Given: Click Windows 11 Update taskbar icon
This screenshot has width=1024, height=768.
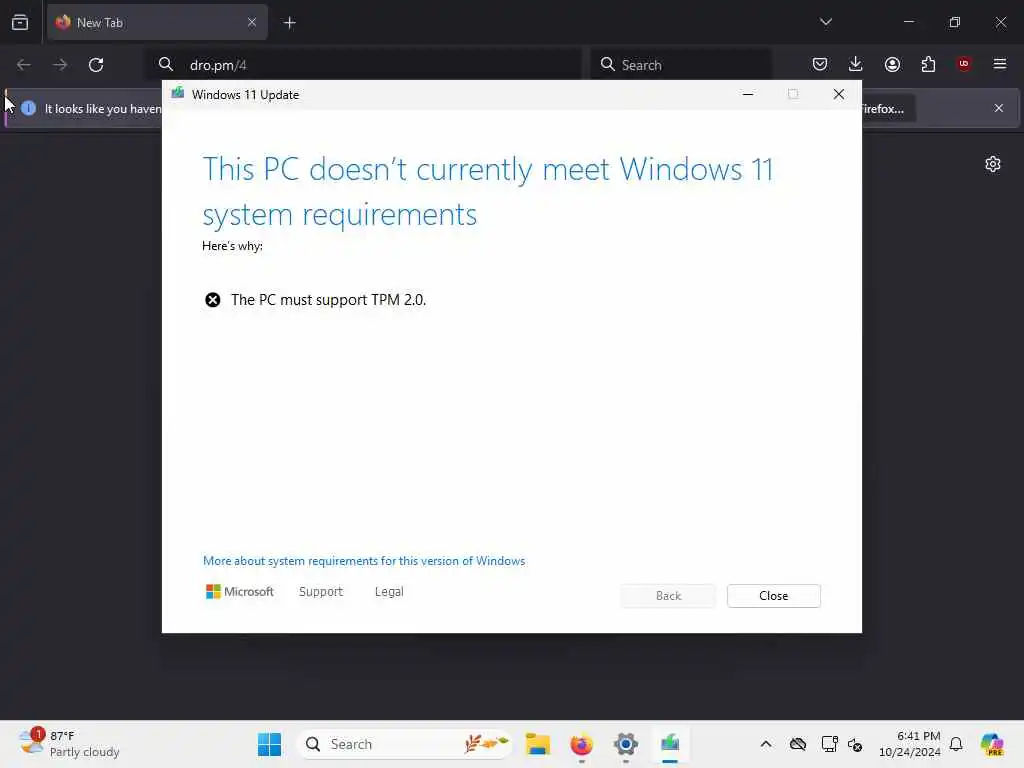Looking at the screenshot, I should tap(670, 744).
